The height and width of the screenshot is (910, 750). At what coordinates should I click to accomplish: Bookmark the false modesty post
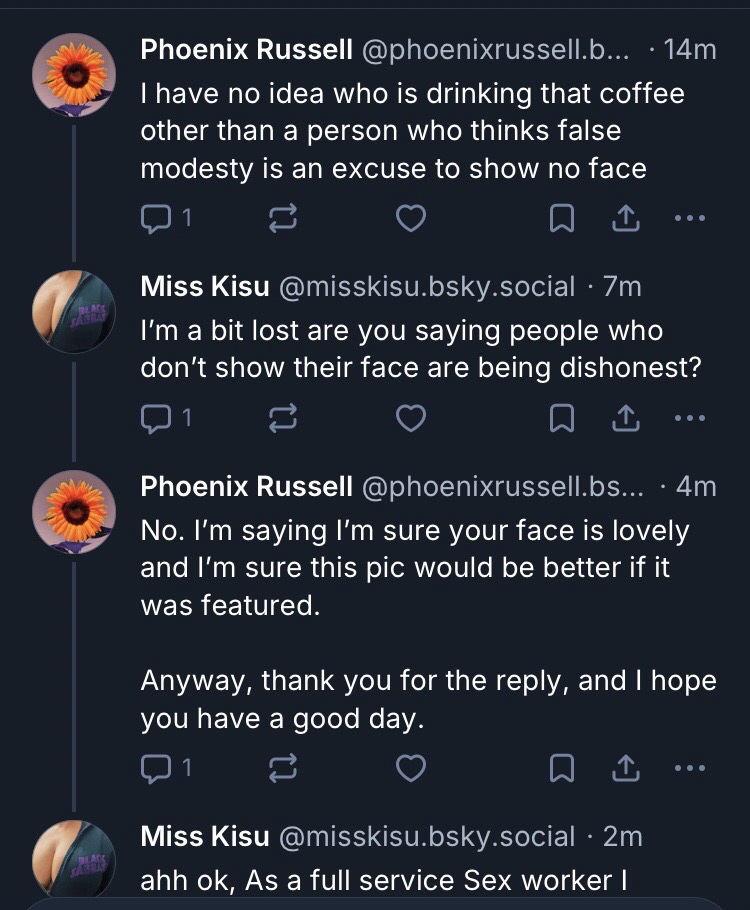pyautogui.click(x=563, y=218)
